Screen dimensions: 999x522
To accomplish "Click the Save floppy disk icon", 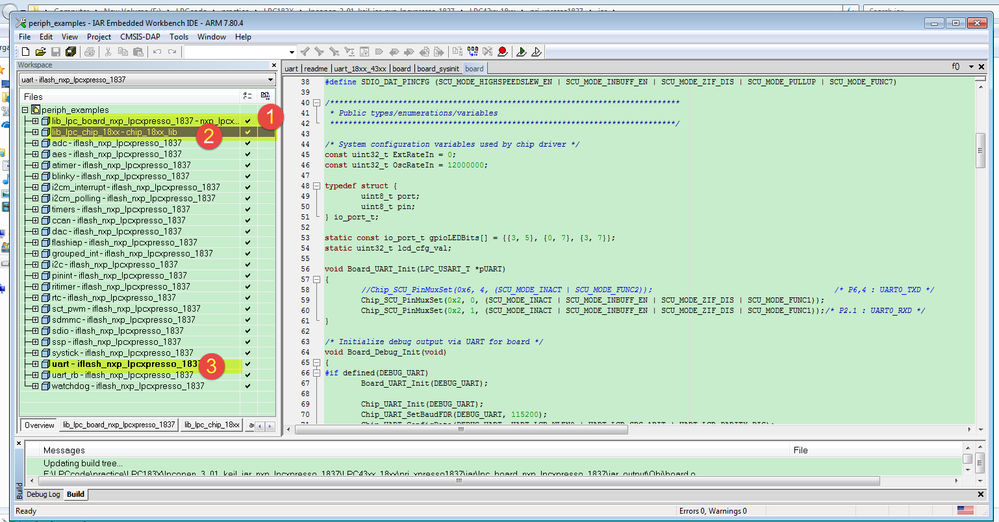I will (55, 52).
